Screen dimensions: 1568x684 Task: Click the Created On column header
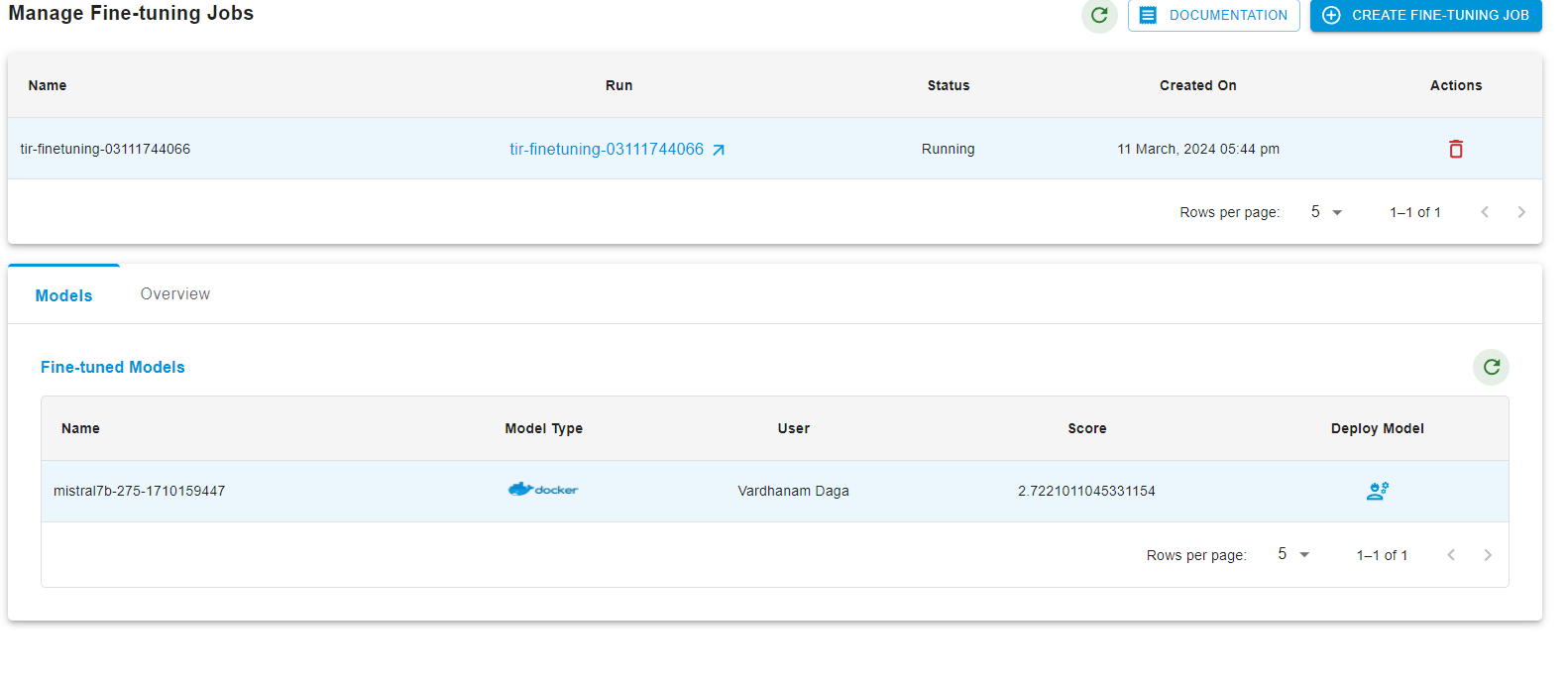[x=1198, y=85]
